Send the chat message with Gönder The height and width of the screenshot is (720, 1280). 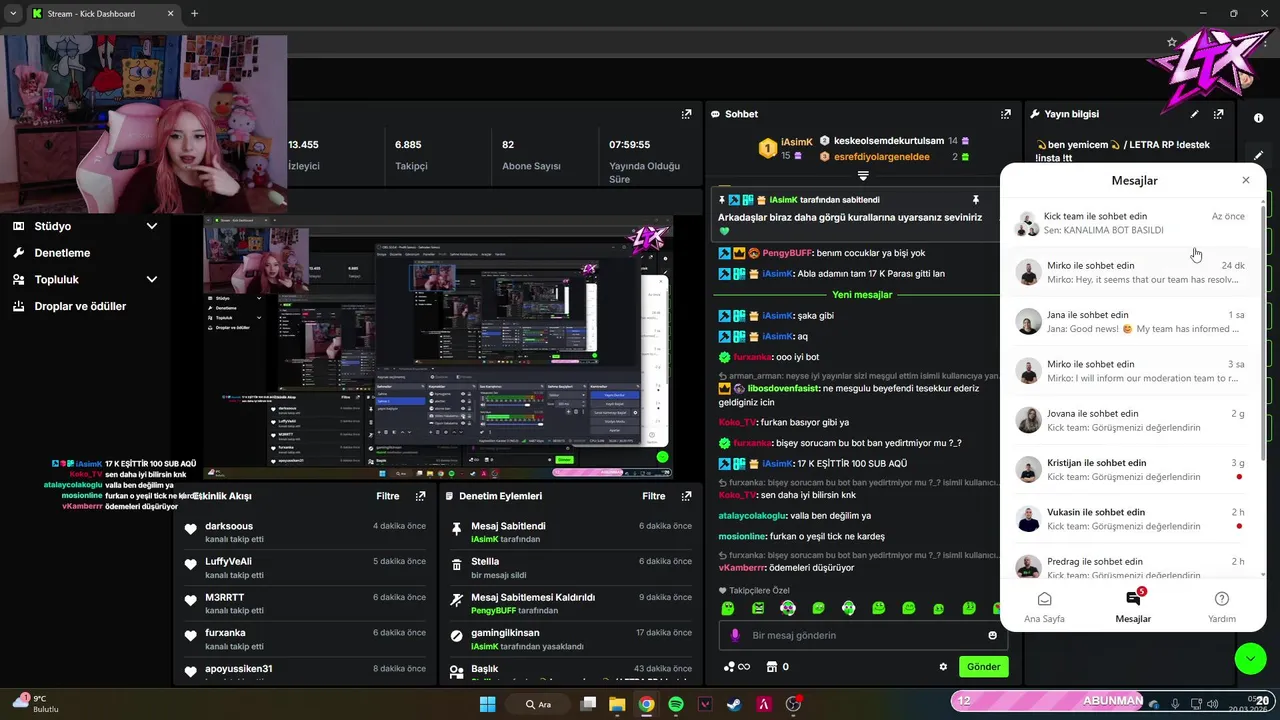click(983, 667)
